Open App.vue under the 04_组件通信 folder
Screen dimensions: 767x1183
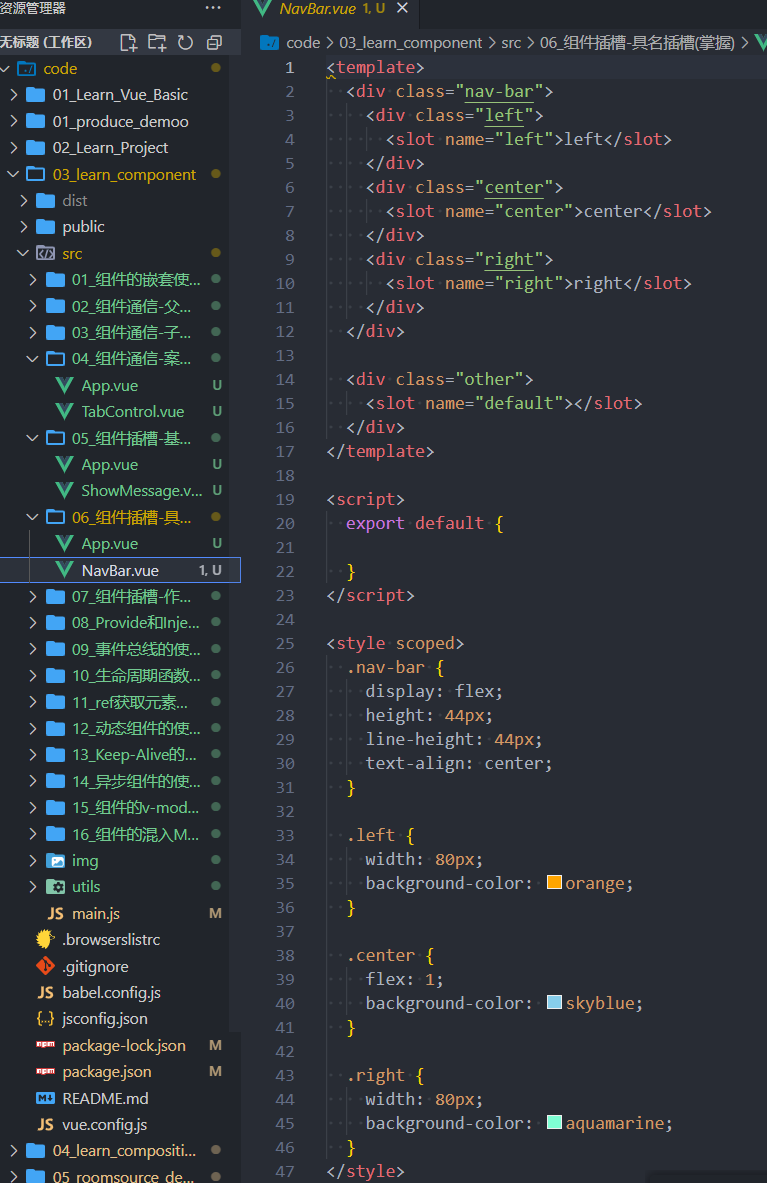pos(109,386)
